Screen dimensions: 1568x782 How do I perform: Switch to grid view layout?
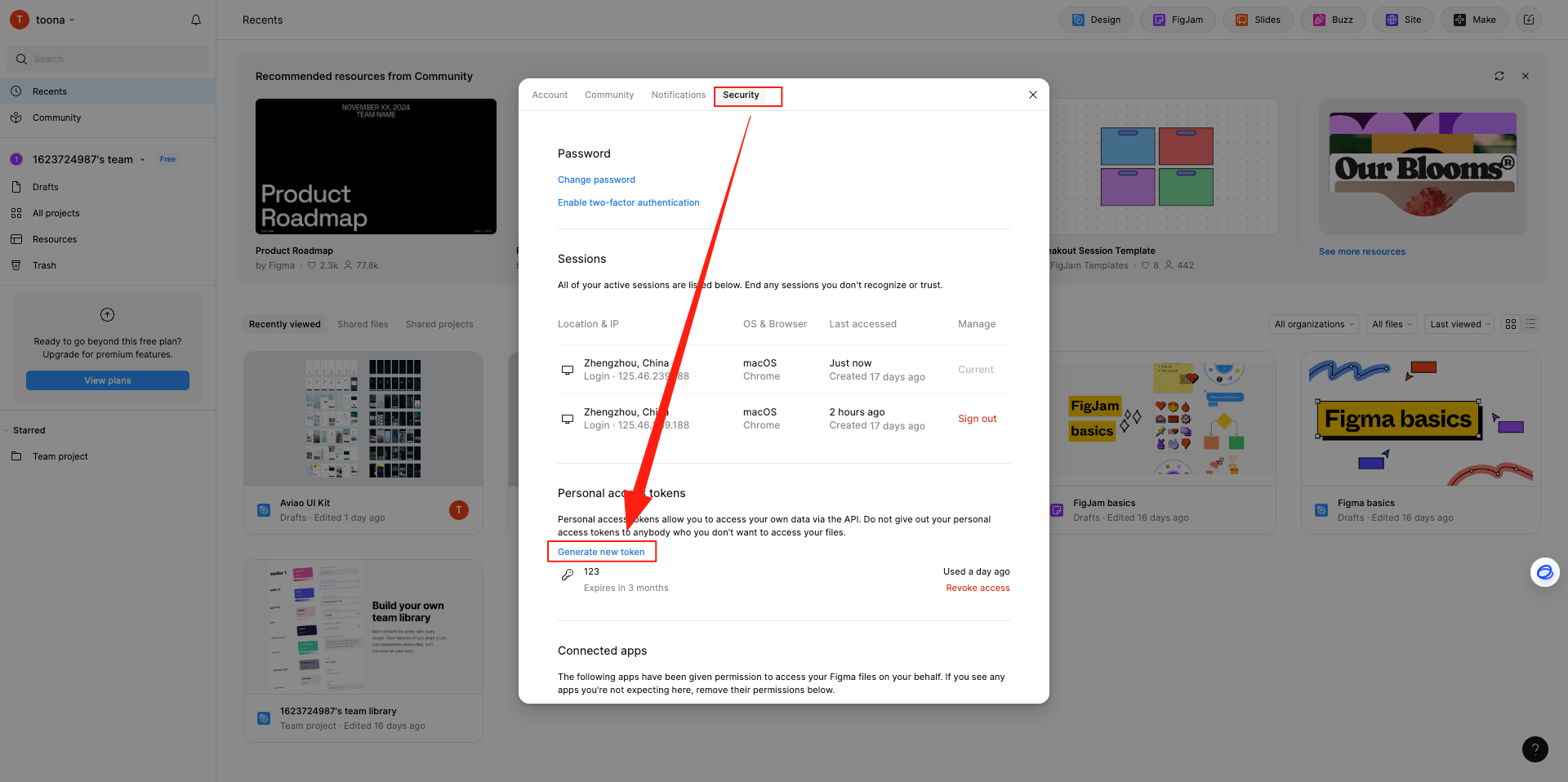tap(1511, 324)
